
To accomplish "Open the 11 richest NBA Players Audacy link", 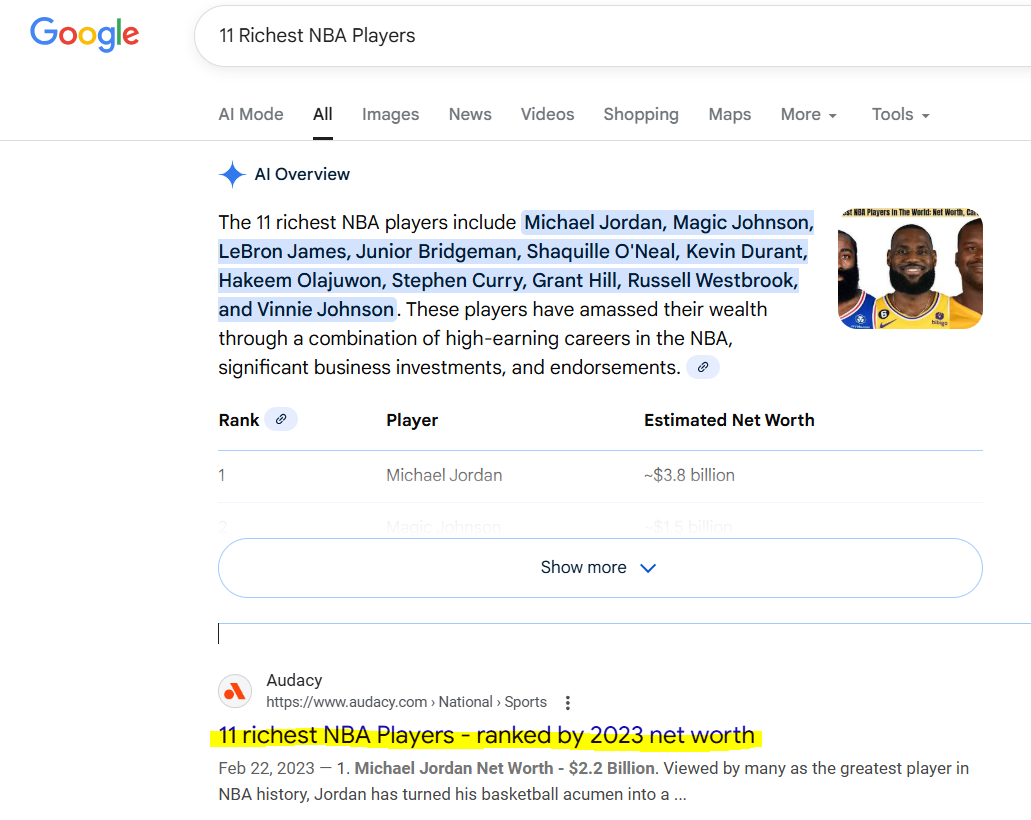I will tap(486, 737).
